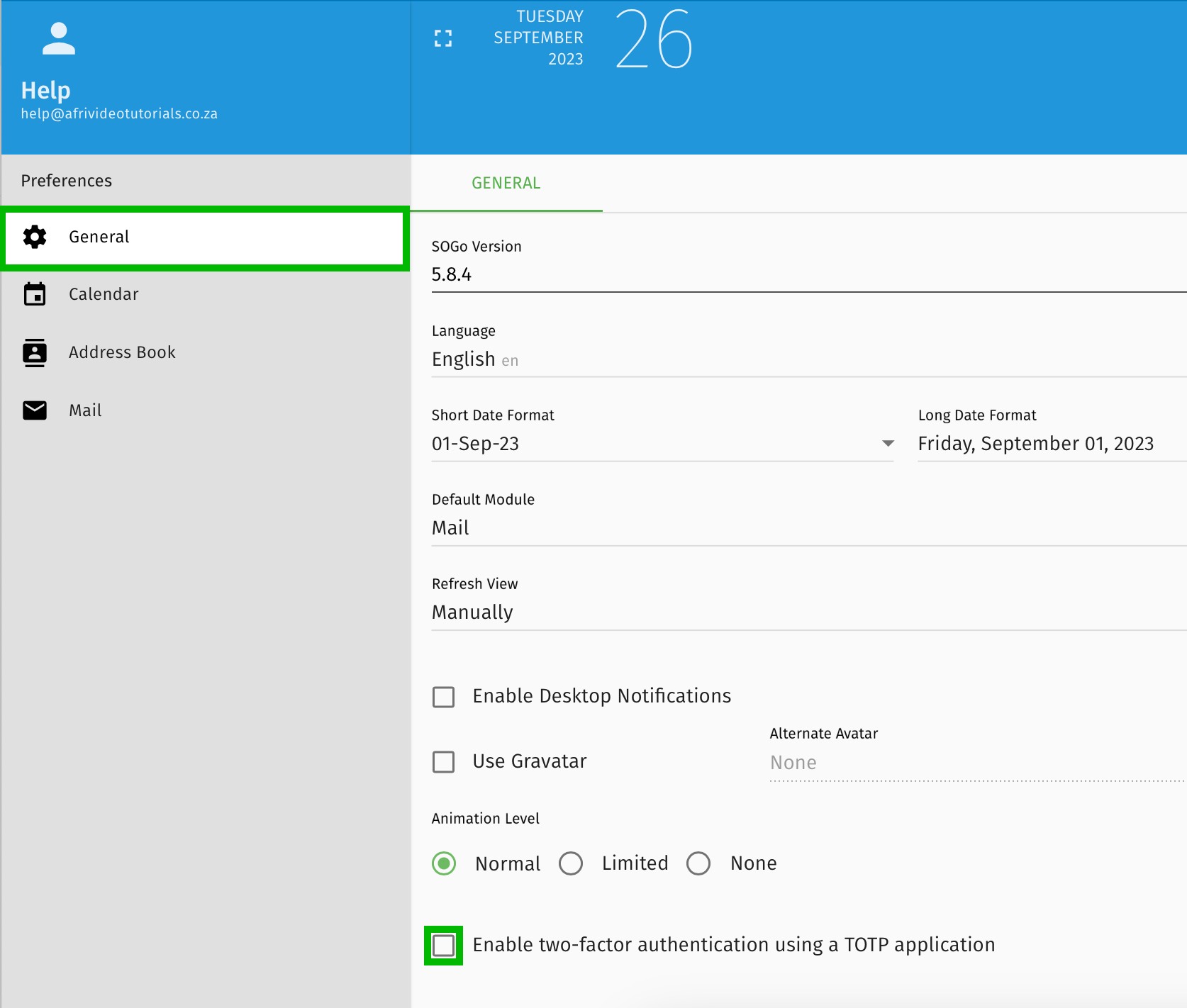Screen dimensions: 1187x1008
Task: Check the Use Gravatar checkbox
Action: tap(444, 762)
